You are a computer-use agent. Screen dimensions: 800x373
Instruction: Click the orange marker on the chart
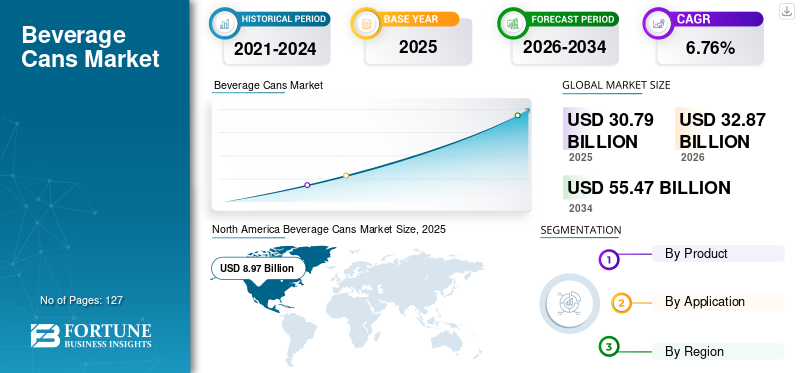point(346,175)
